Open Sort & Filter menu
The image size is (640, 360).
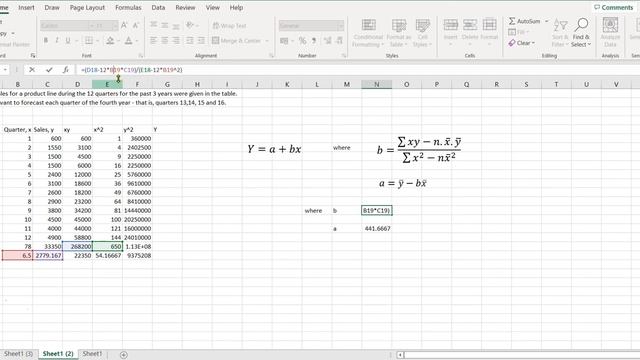[560, 33]
